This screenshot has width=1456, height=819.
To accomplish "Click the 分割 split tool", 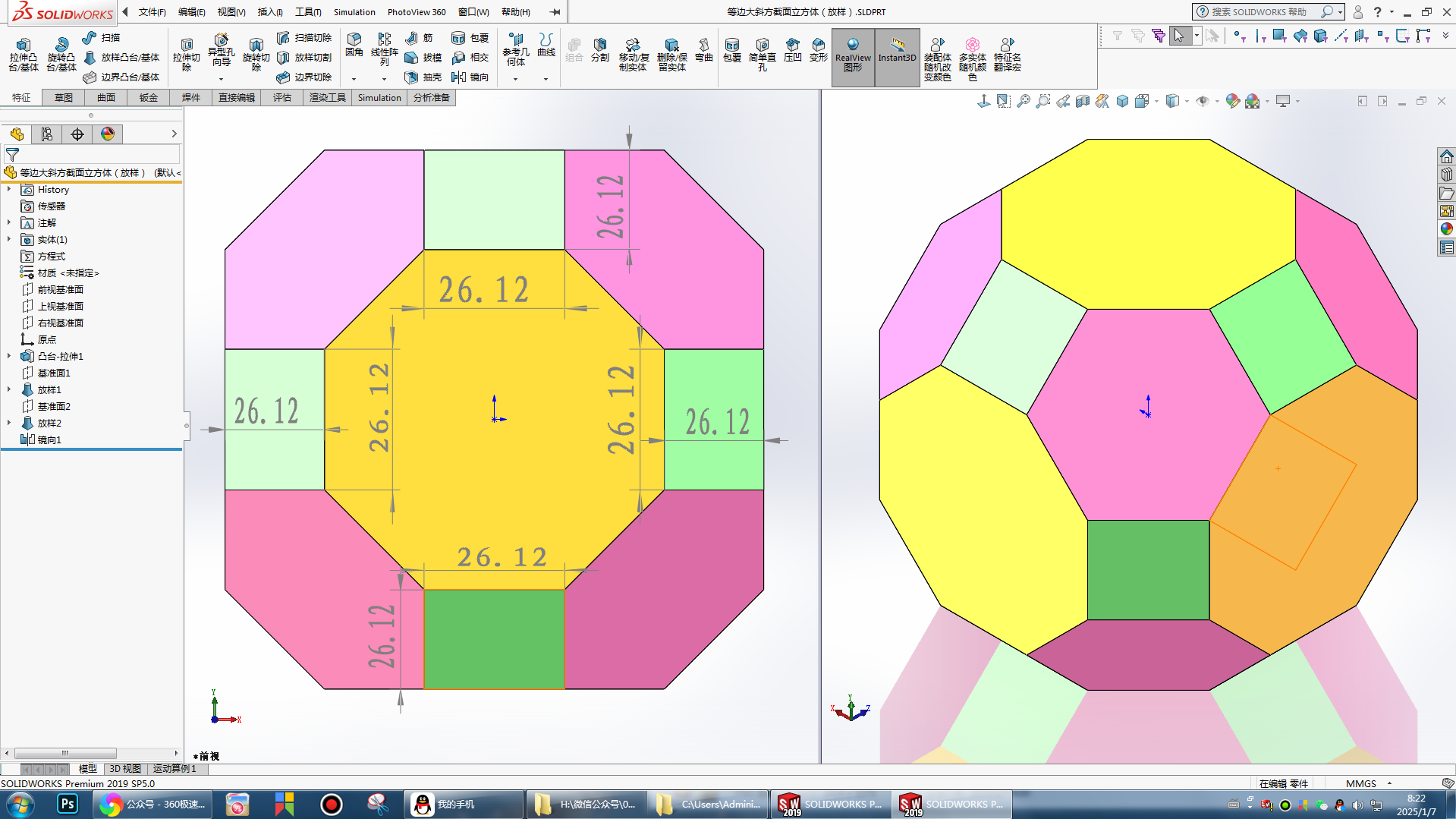I will tap(600, 50).
